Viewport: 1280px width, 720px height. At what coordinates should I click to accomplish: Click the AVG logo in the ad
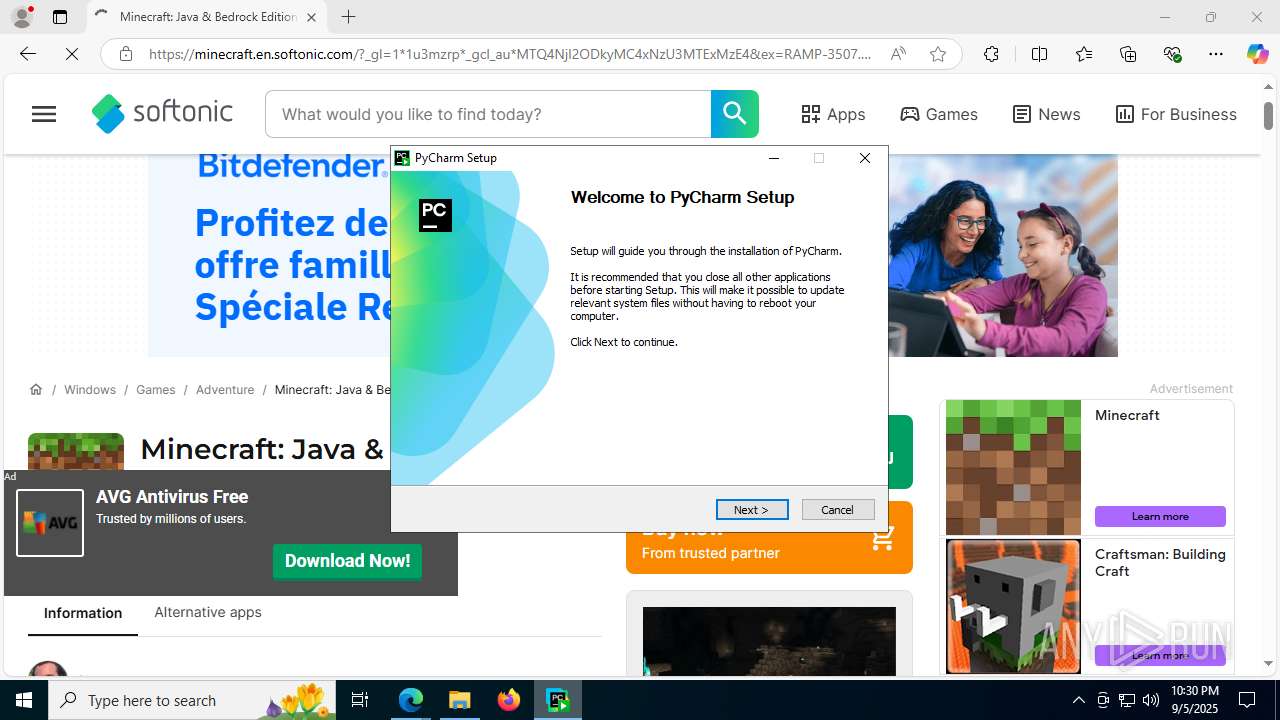(50, 523)
